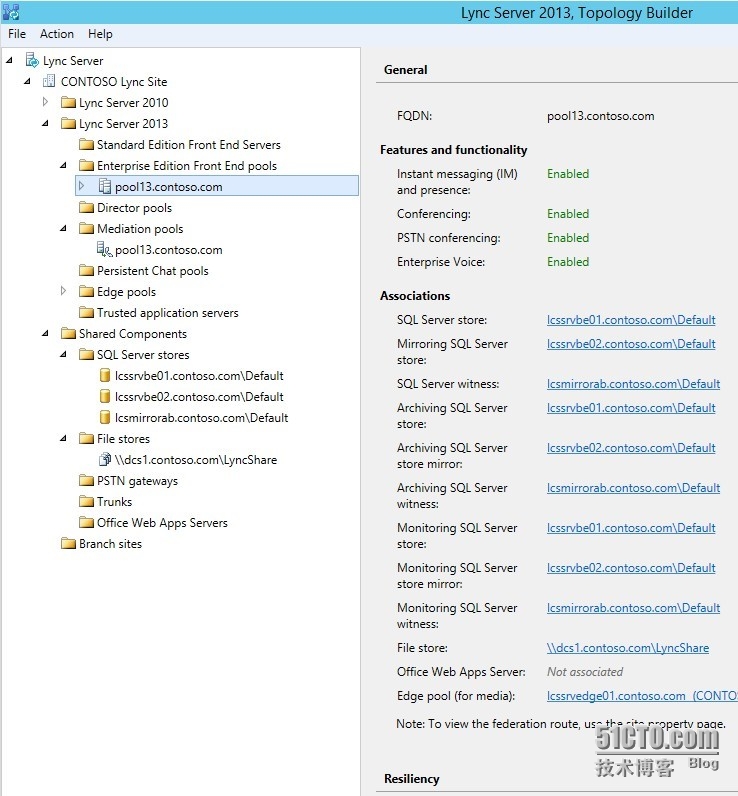This screenshot has width=738, height=796.
Task: Click the LyncShare file store icon
Action: tap(105, 459)
